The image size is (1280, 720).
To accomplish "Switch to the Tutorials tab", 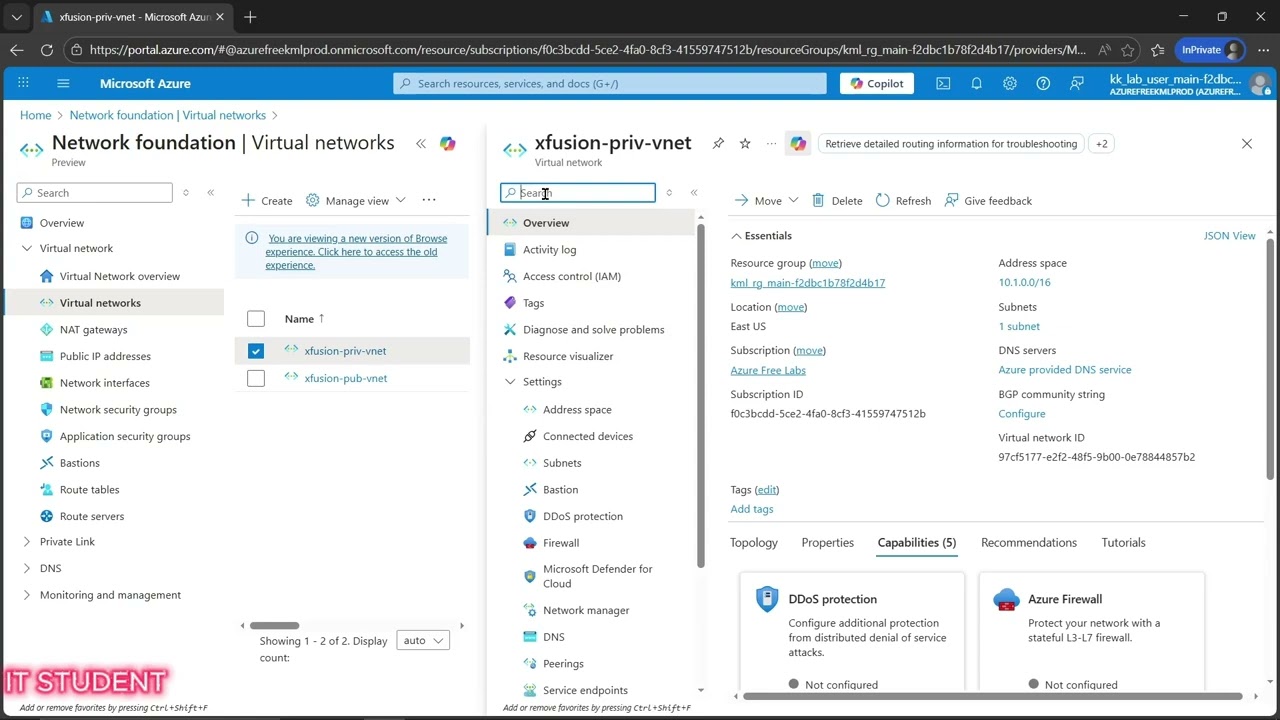I will [x=1124, y=543].
